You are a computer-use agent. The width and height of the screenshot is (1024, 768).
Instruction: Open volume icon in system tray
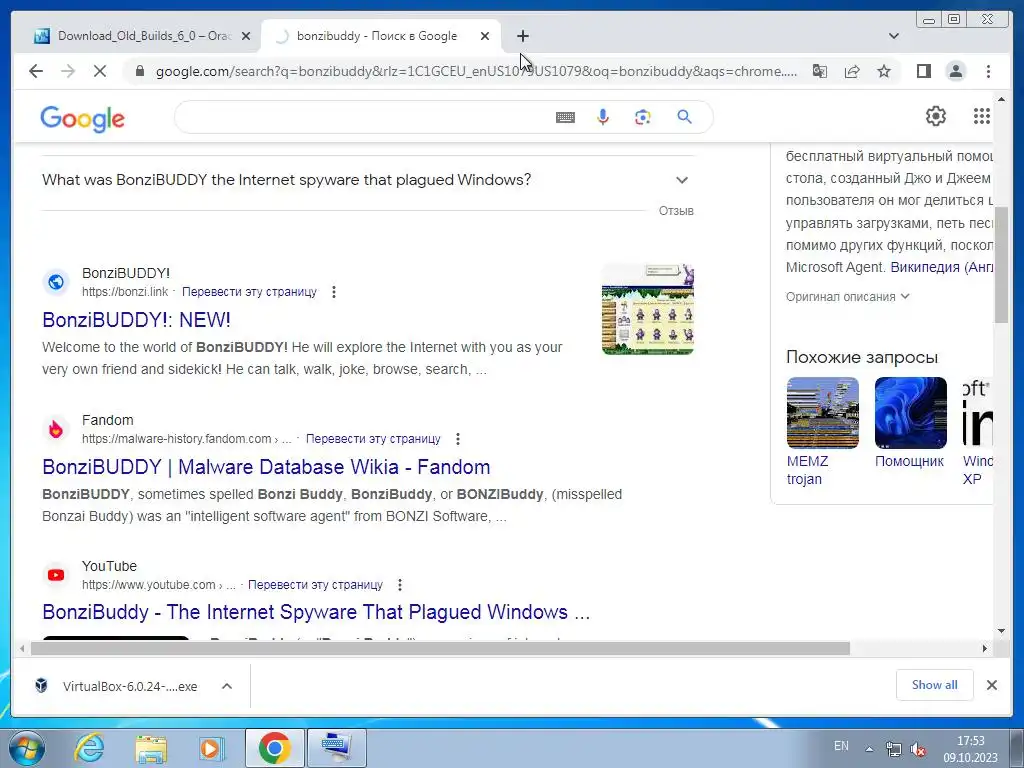(x=918, y=749)
